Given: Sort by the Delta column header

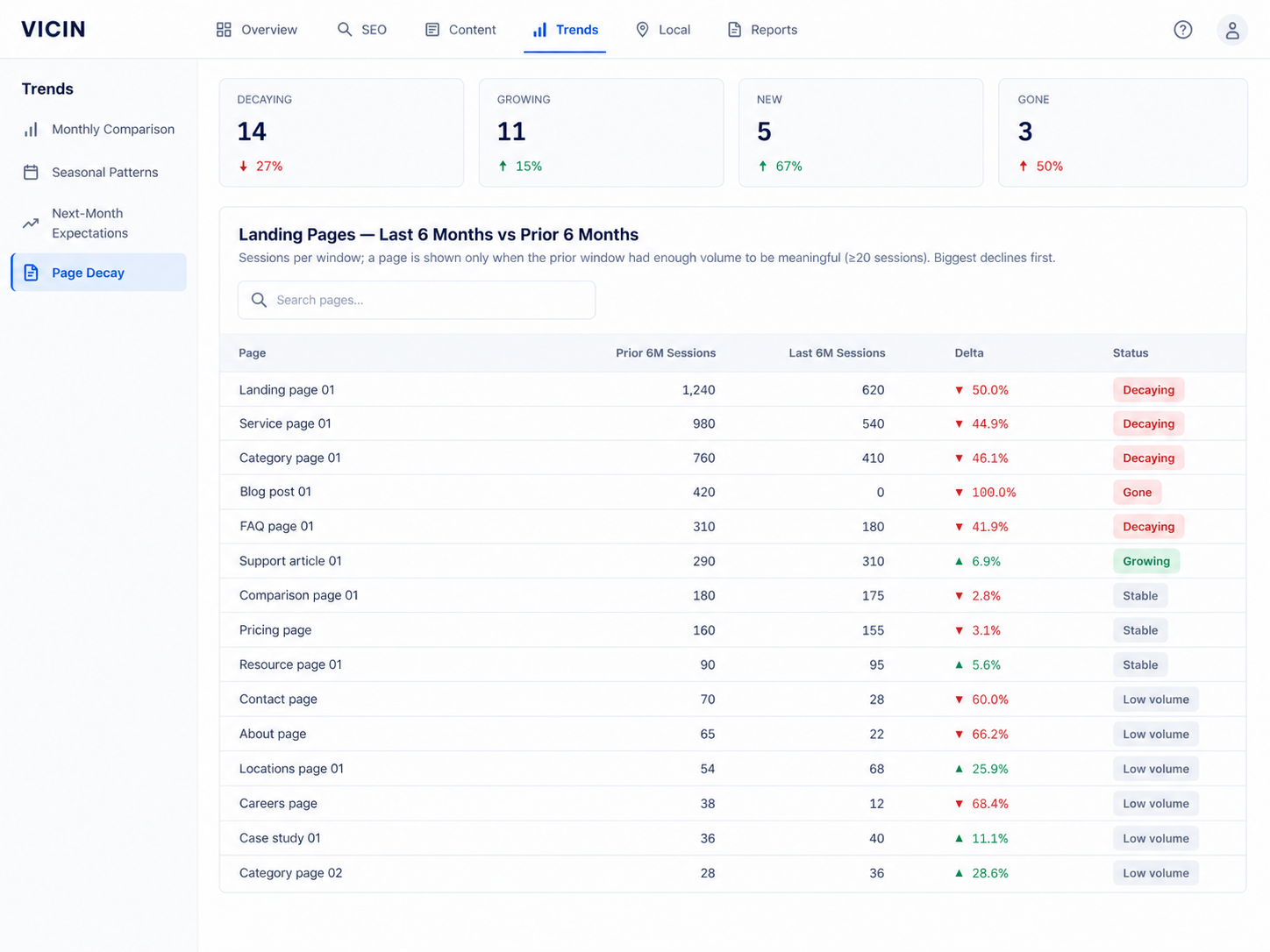Looking at the screenshot, I should click(969, 353).
